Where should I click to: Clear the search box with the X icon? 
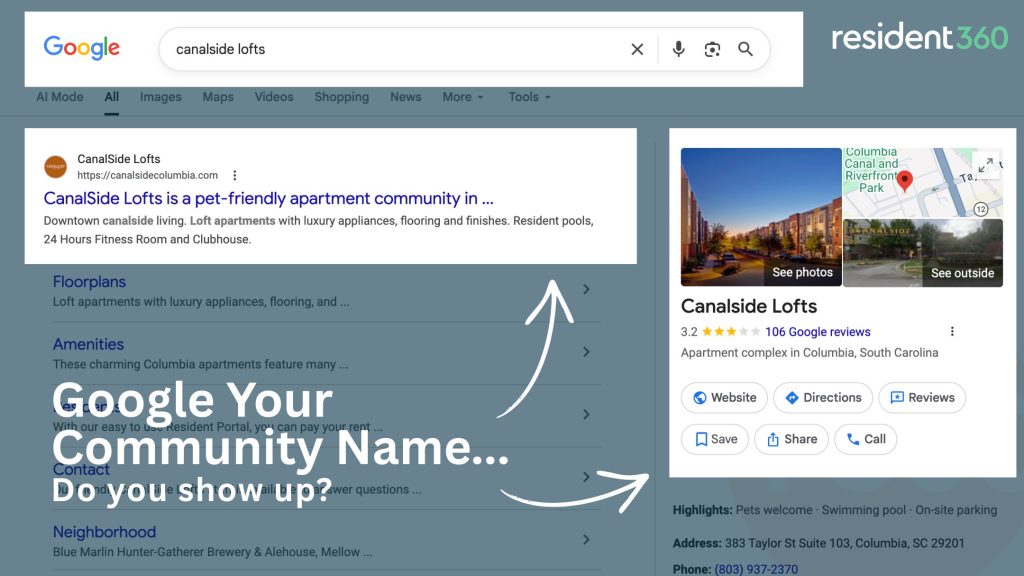637,48
